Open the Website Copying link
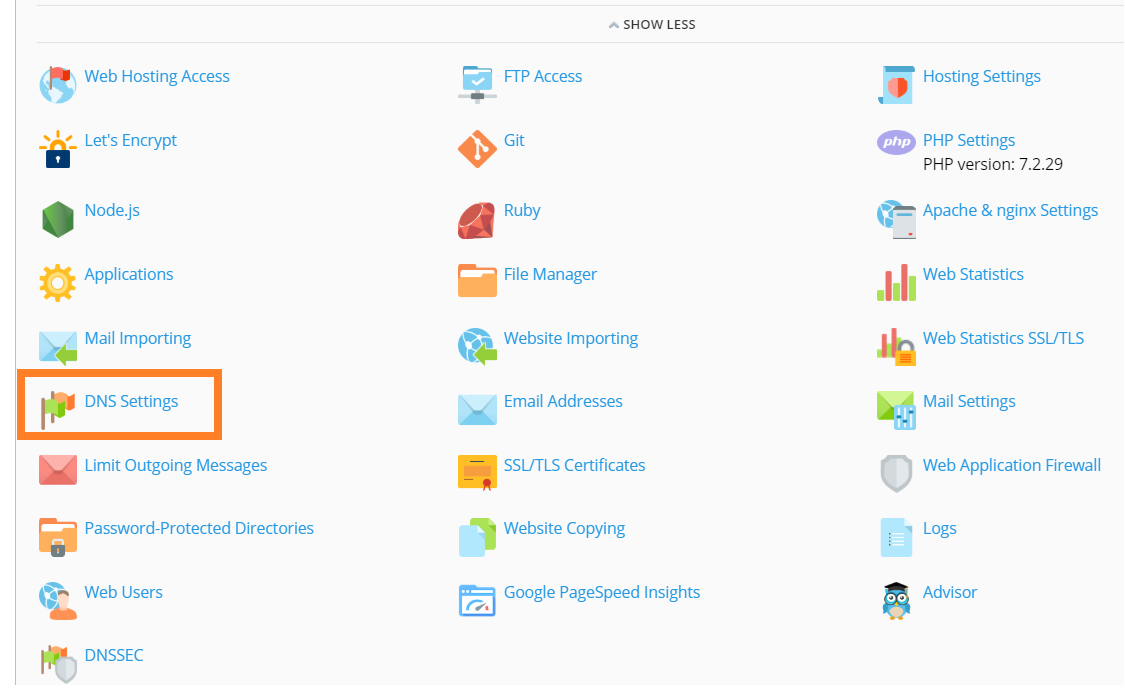Viewport: 1125px width, 689px height. tap(564, 528)
